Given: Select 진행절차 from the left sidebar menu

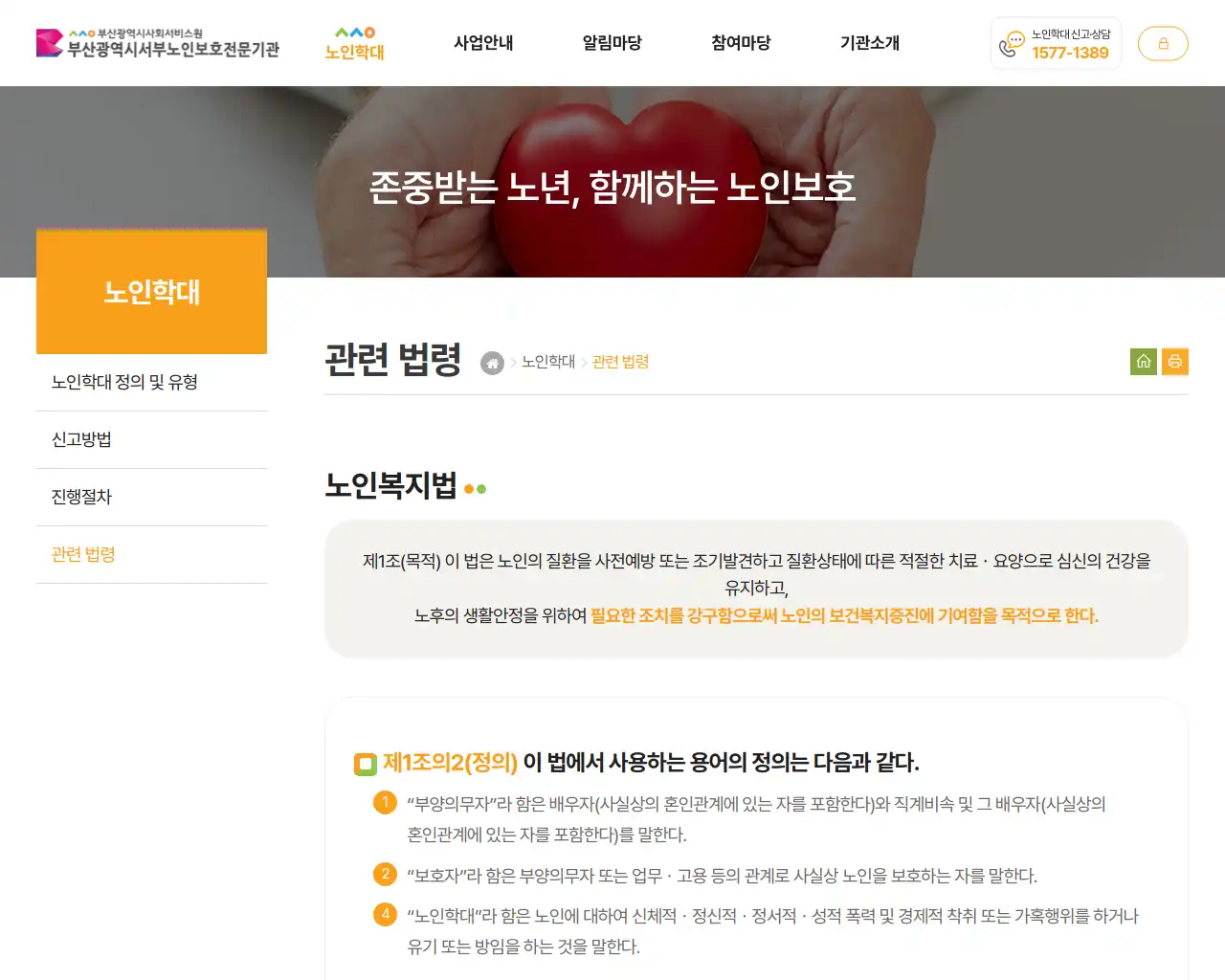Looking at the screenshot, I should pyautogui.click(x=80, y=497).
